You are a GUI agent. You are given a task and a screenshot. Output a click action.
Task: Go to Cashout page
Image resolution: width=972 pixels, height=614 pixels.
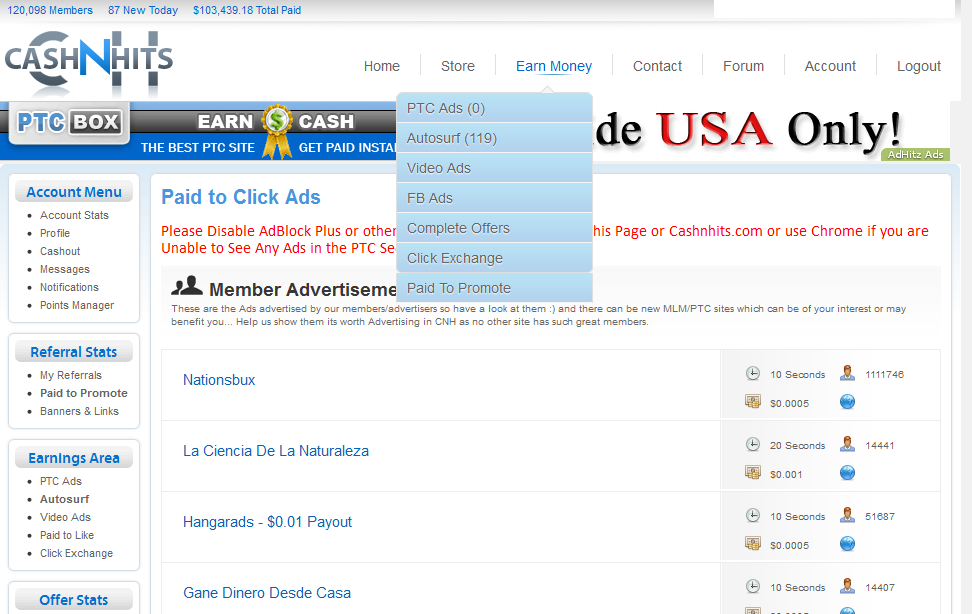60,251
